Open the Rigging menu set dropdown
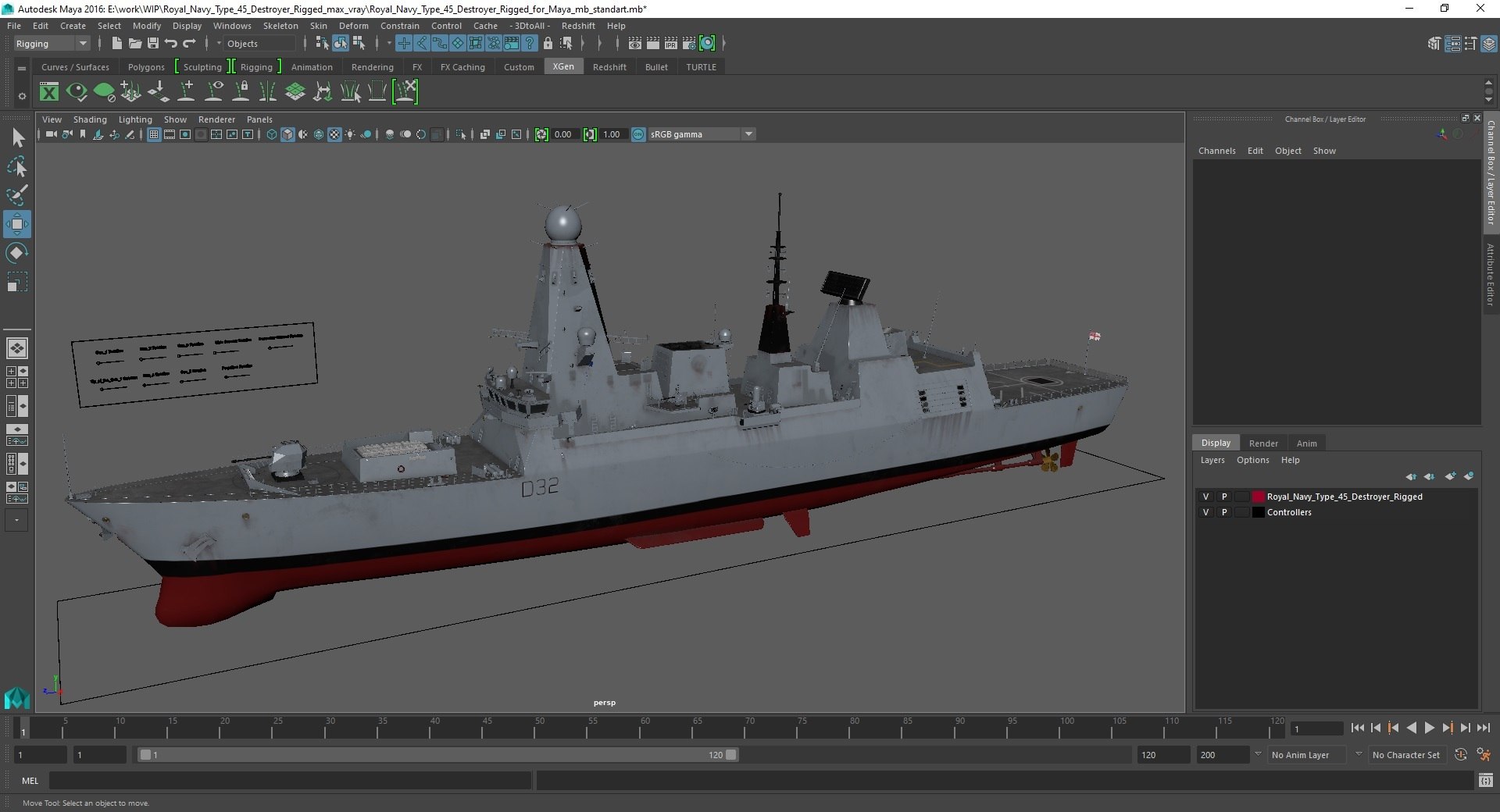The image size is (1500, 812). (52, 44)
